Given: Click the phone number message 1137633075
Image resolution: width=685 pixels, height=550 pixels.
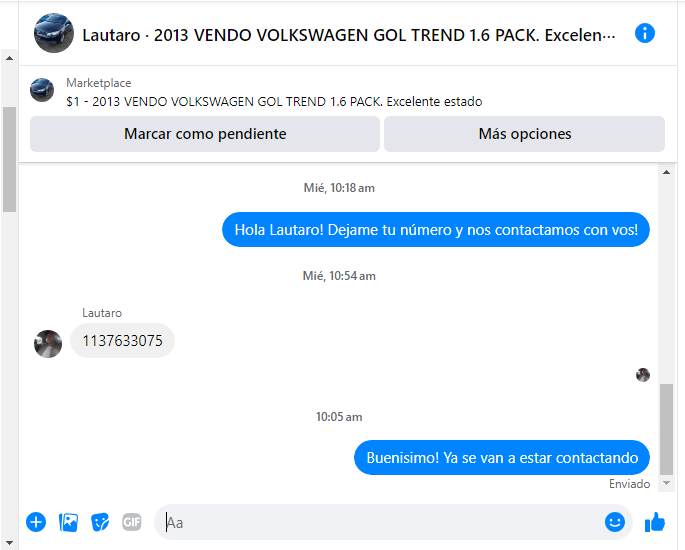Looking at the screenshot, I should coord(122,341).
